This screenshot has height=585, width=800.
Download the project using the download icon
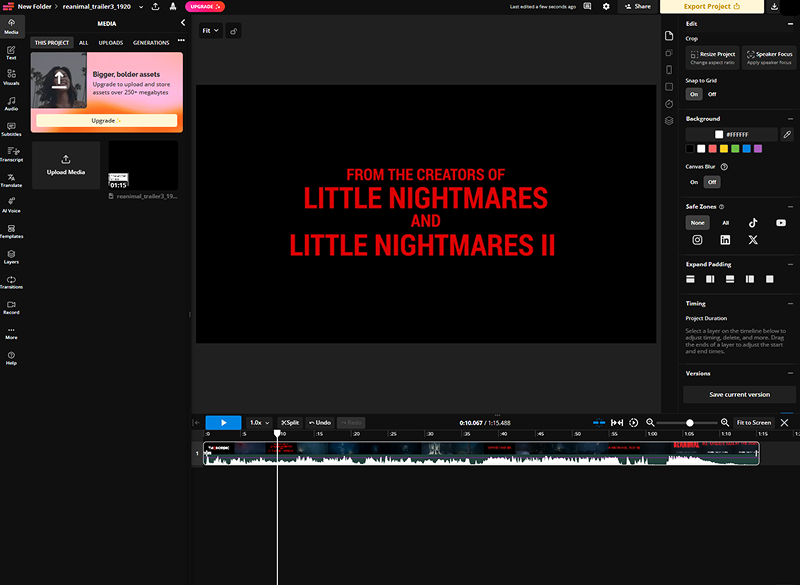point(775,6)
